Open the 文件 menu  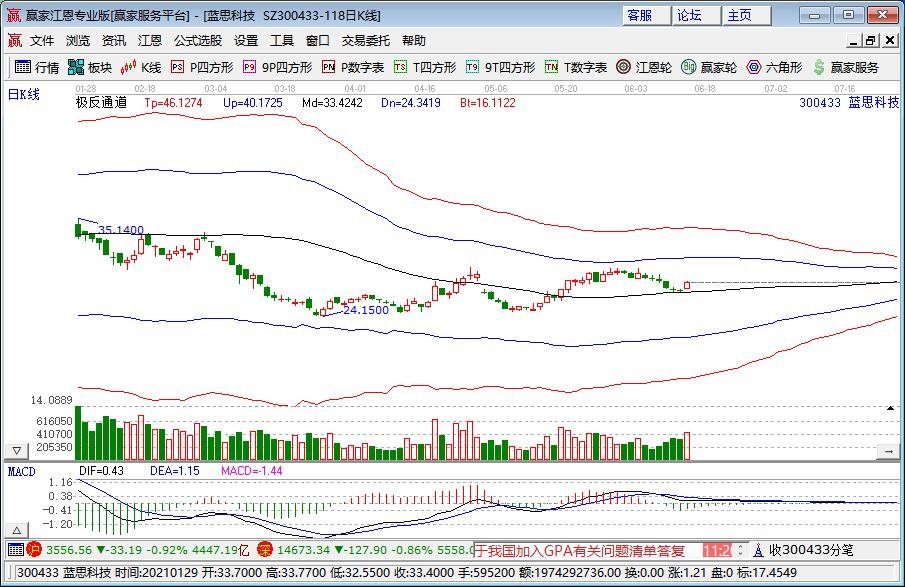coord(42,40)
